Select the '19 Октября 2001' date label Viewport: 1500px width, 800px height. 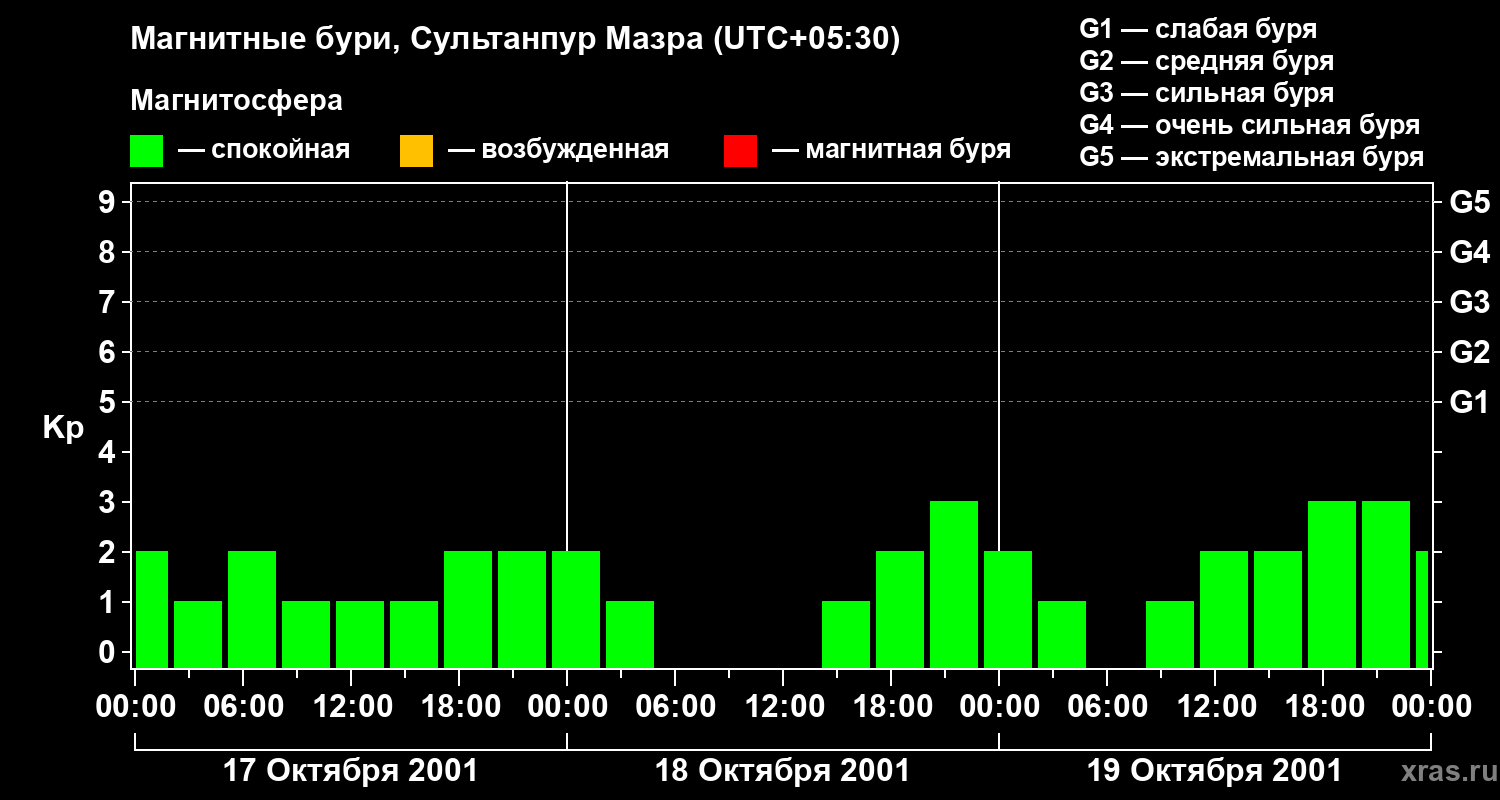tap(1214, 771)
